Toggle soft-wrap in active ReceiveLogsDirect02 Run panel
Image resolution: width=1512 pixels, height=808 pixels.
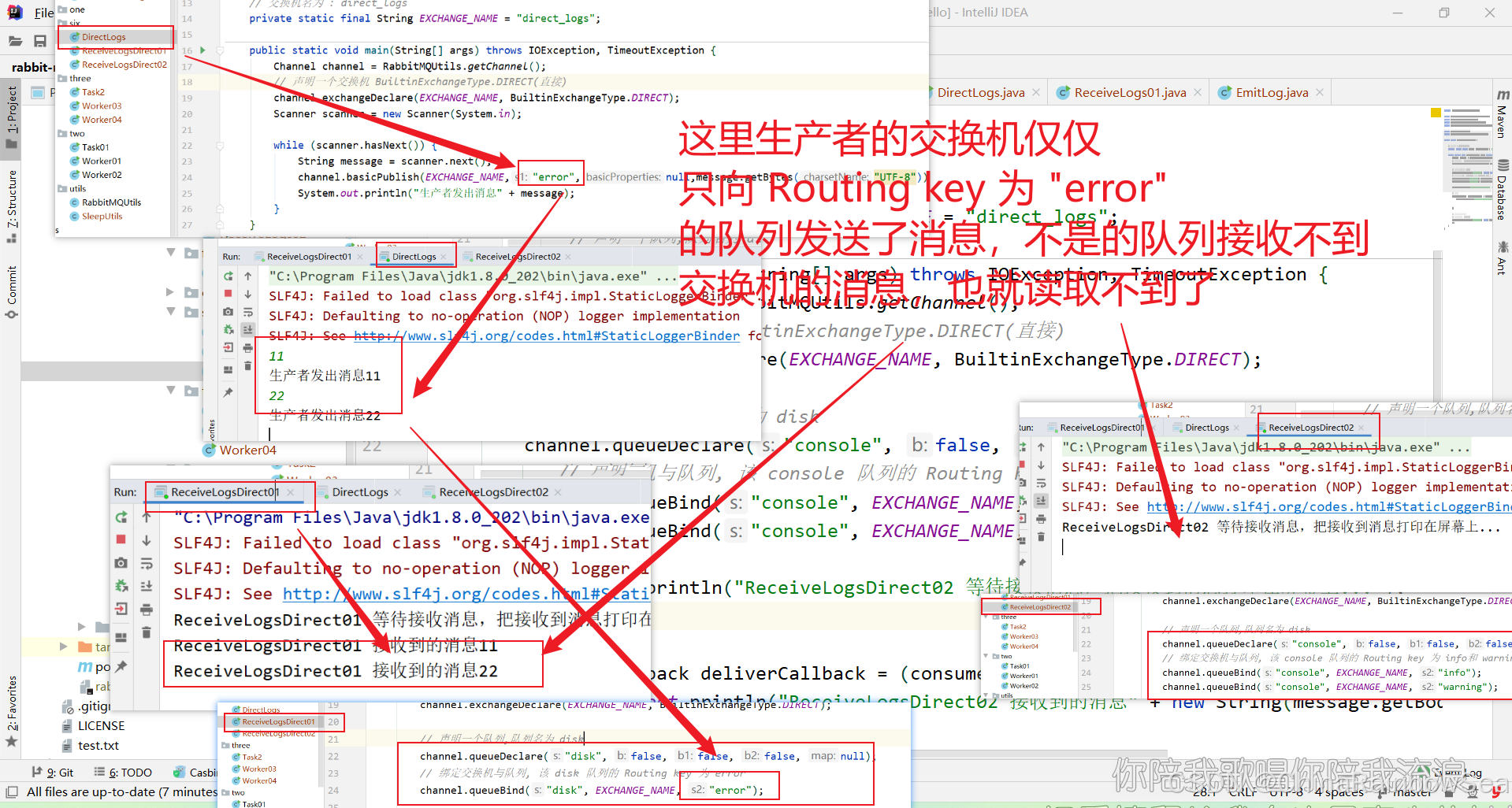coord(1041,483)
